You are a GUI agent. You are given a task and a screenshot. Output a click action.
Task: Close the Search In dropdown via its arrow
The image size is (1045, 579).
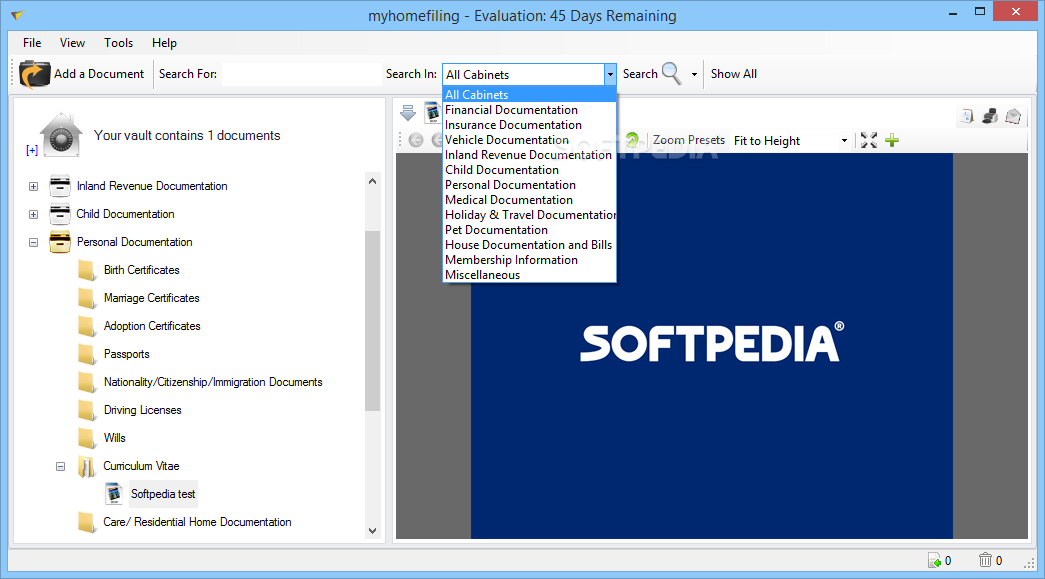[610, 75]
